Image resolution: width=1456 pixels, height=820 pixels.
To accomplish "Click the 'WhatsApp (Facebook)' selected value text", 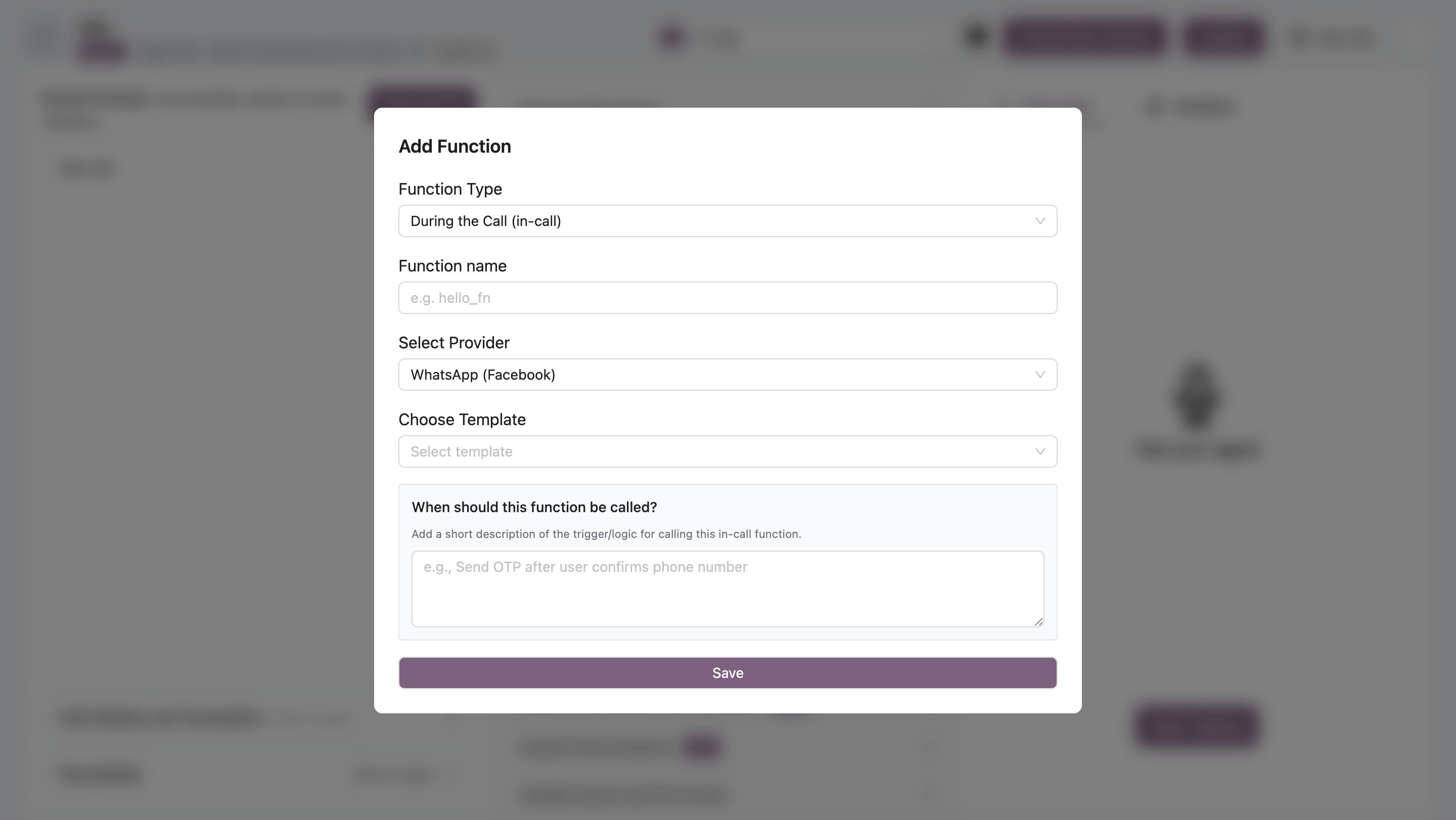I will click(x=483, y=375).
